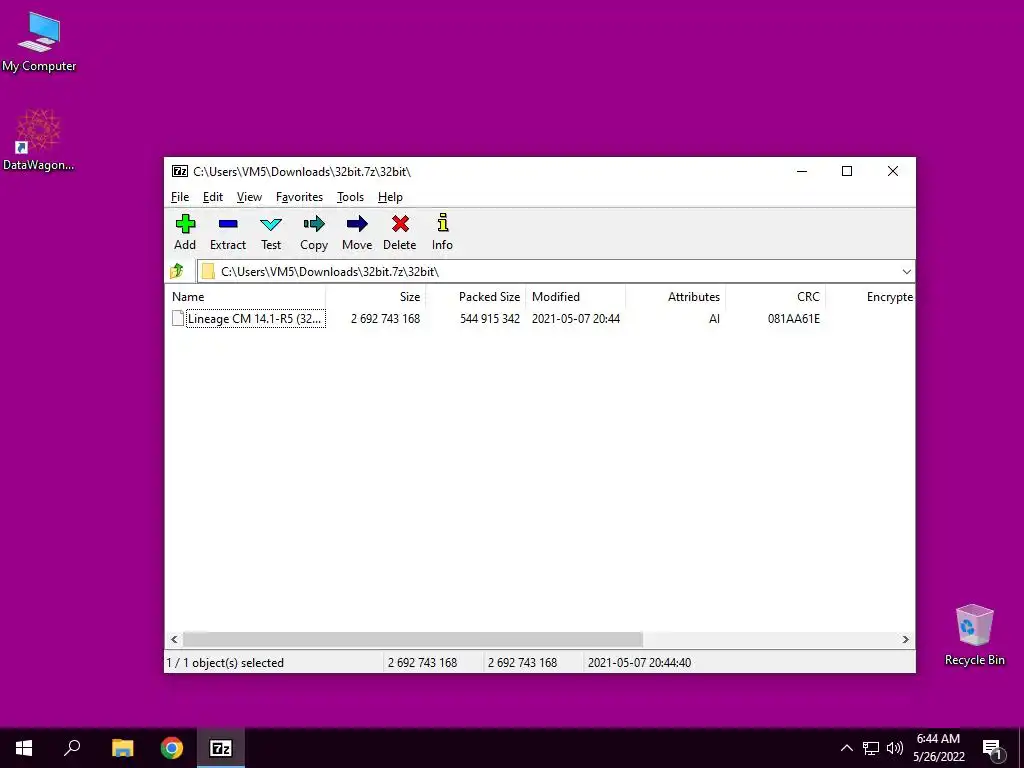Click the scrollbar right arrow

pos(905,639)
